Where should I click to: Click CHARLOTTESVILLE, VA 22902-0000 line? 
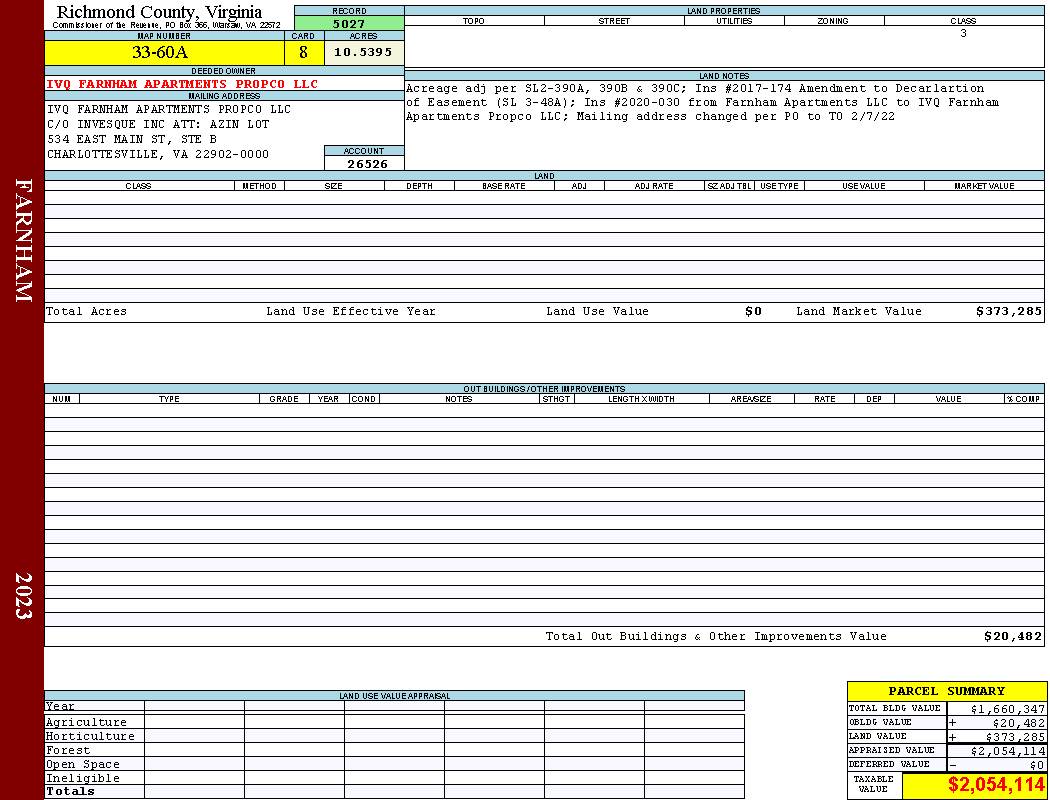[x=158, y=154]
